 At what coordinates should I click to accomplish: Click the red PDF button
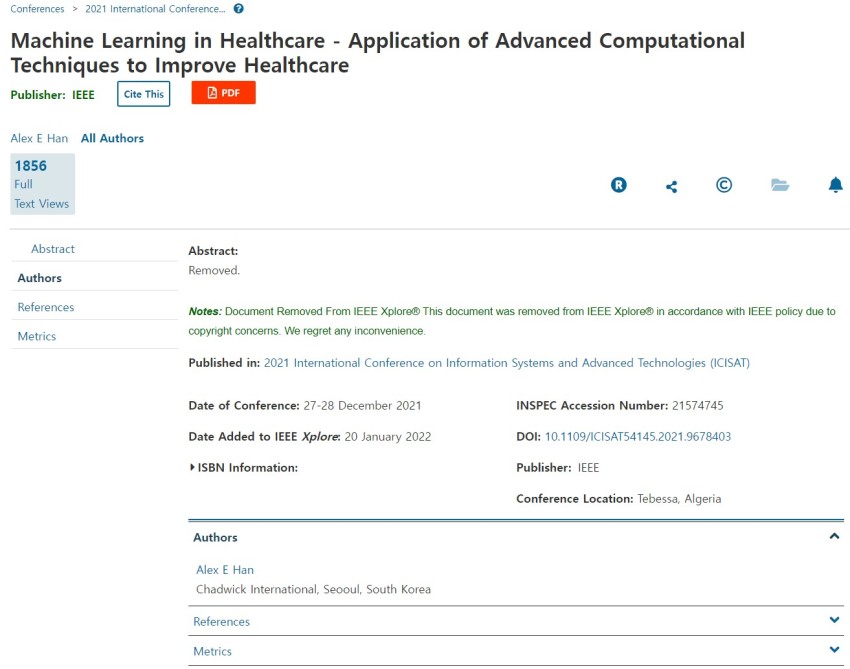(223, 93)
